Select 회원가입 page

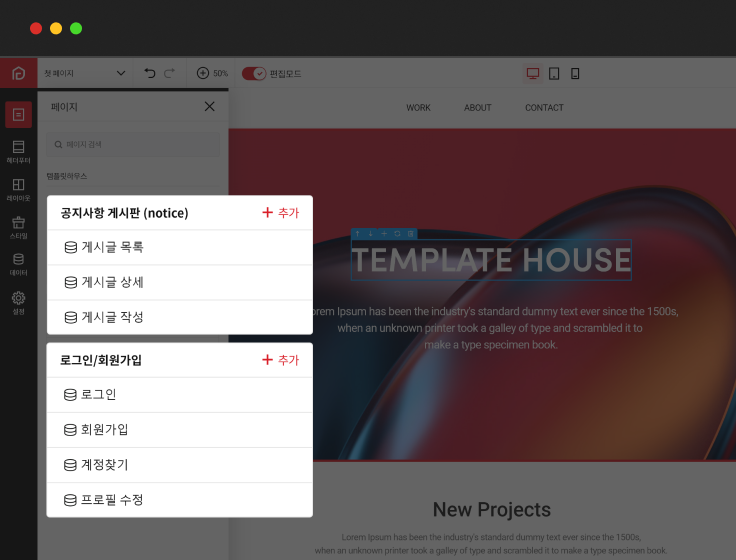tap(180, 430)
